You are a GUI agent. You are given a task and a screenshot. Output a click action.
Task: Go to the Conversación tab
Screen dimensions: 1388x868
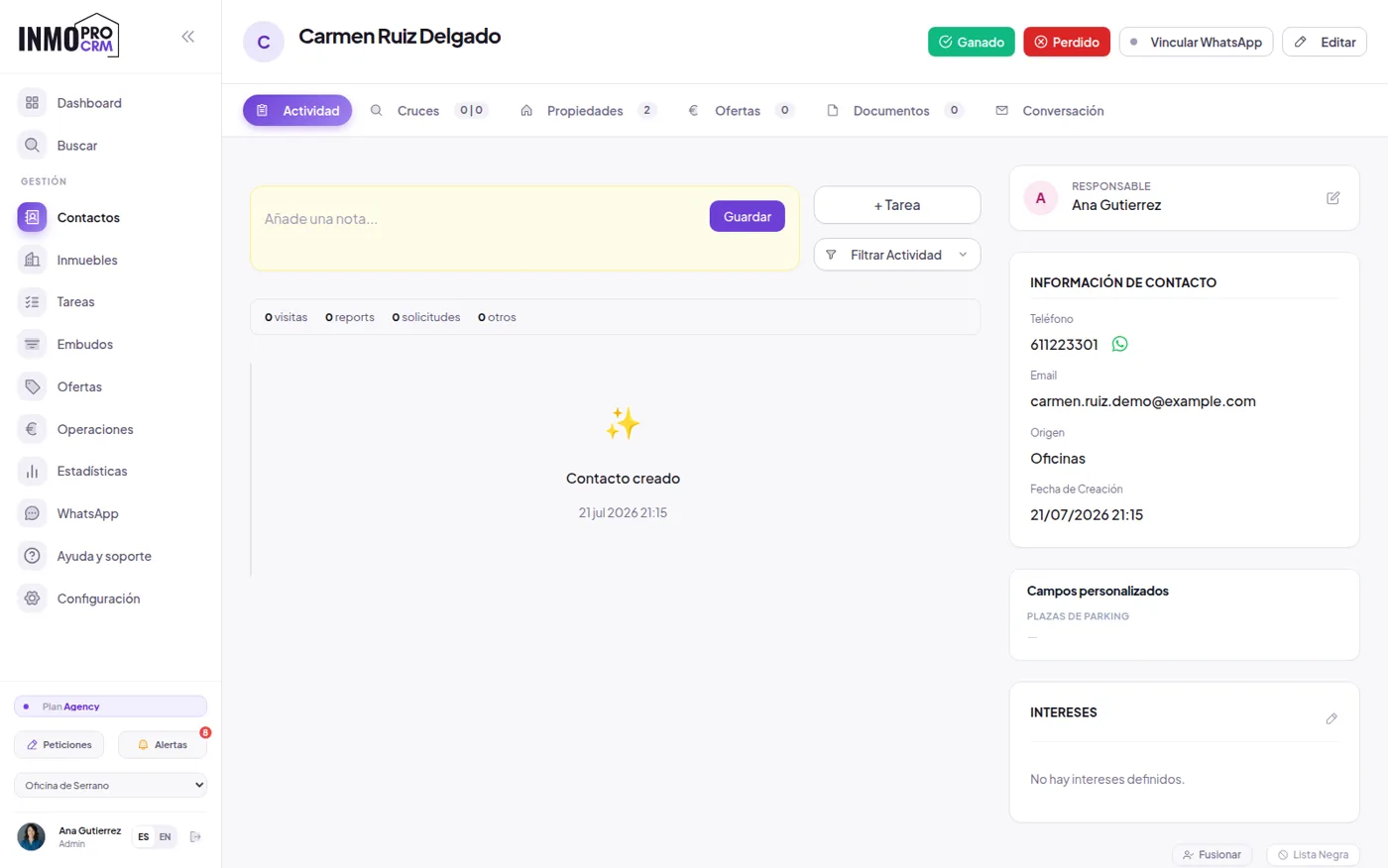(1050, 111)
